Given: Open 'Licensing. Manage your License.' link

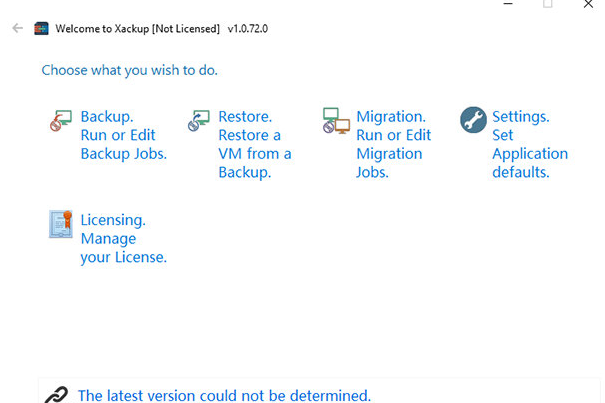Looking at the screenshot, I should (x=123, y=239).
